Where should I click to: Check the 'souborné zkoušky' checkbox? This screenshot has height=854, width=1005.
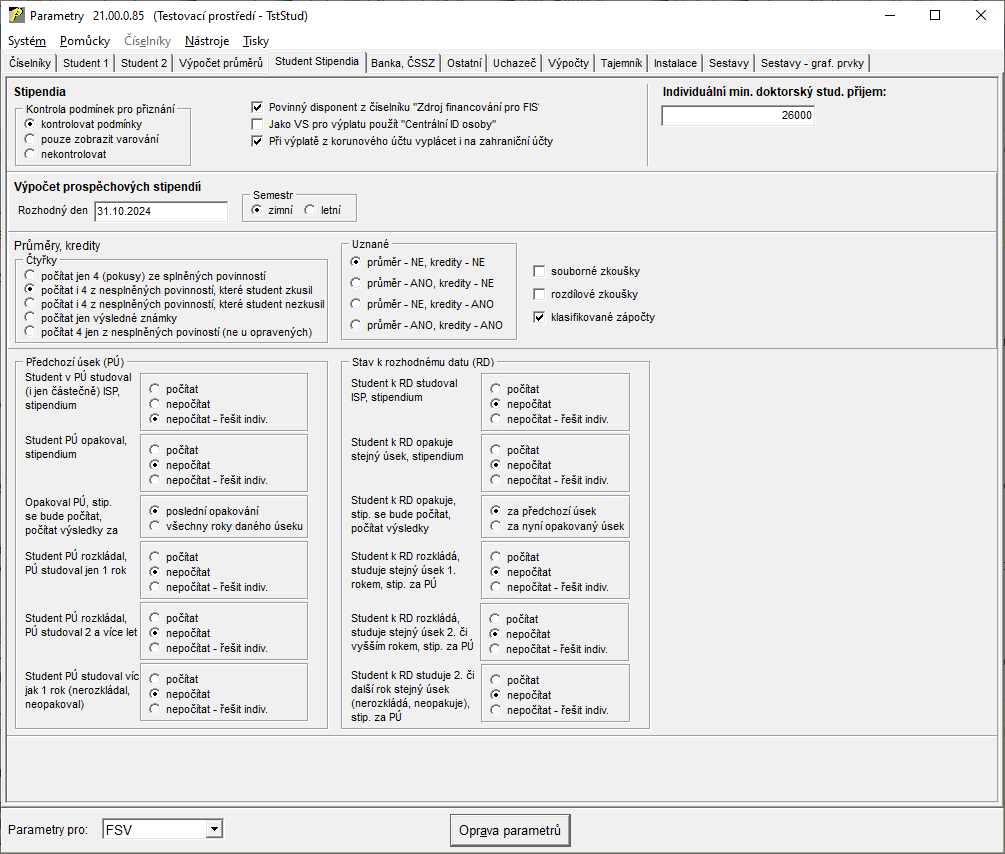point(540,271)
